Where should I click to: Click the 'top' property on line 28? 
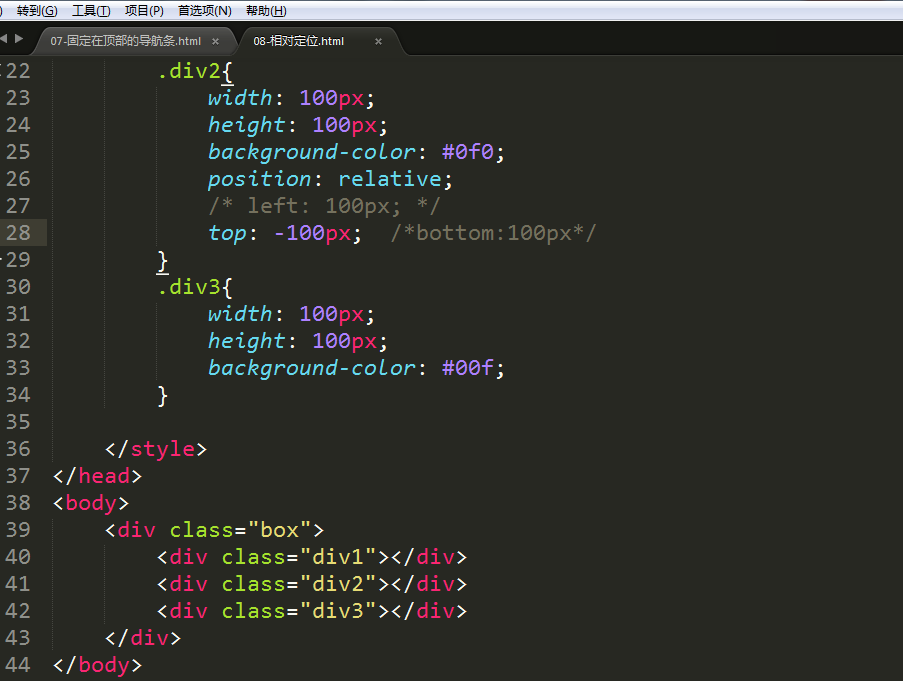coord(227,233)
